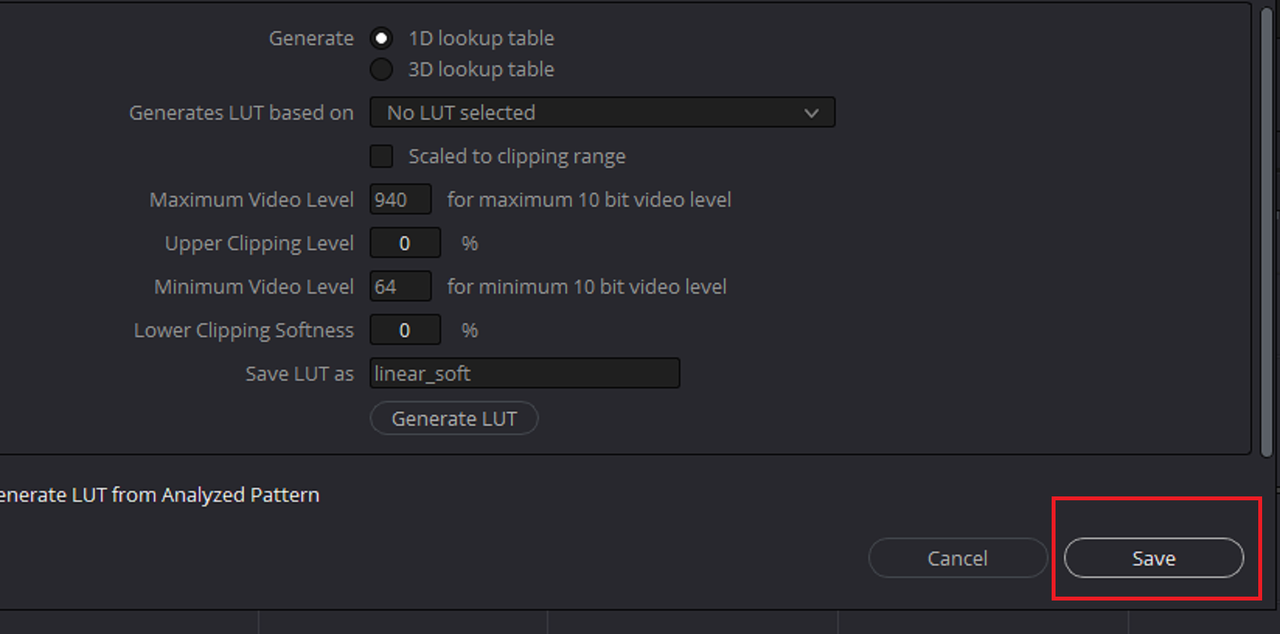Viewport: 1280px width, 634px height.
Task: Cancel the dialog
Action: (958, 558)
